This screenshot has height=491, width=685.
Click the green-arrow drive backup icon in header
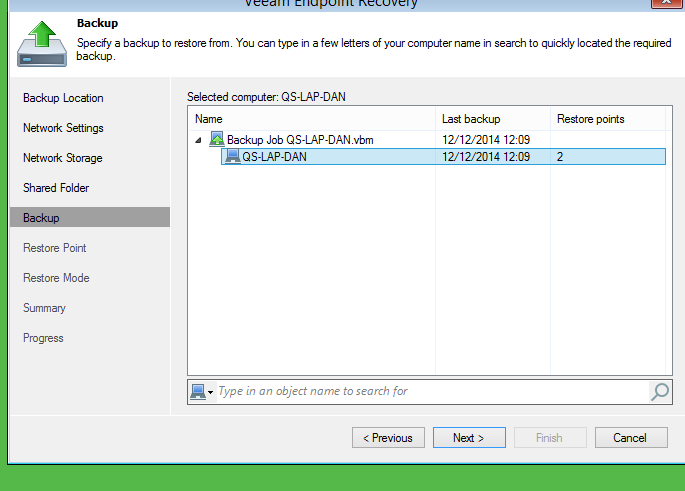point(42,44)
